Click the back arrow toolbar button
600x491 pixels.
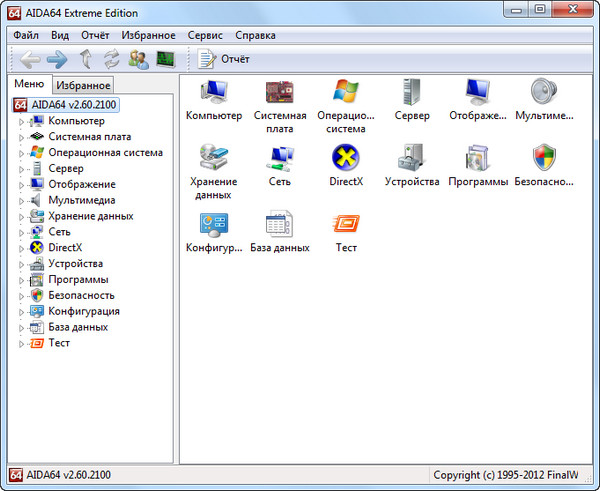click(x=30, y=59)
